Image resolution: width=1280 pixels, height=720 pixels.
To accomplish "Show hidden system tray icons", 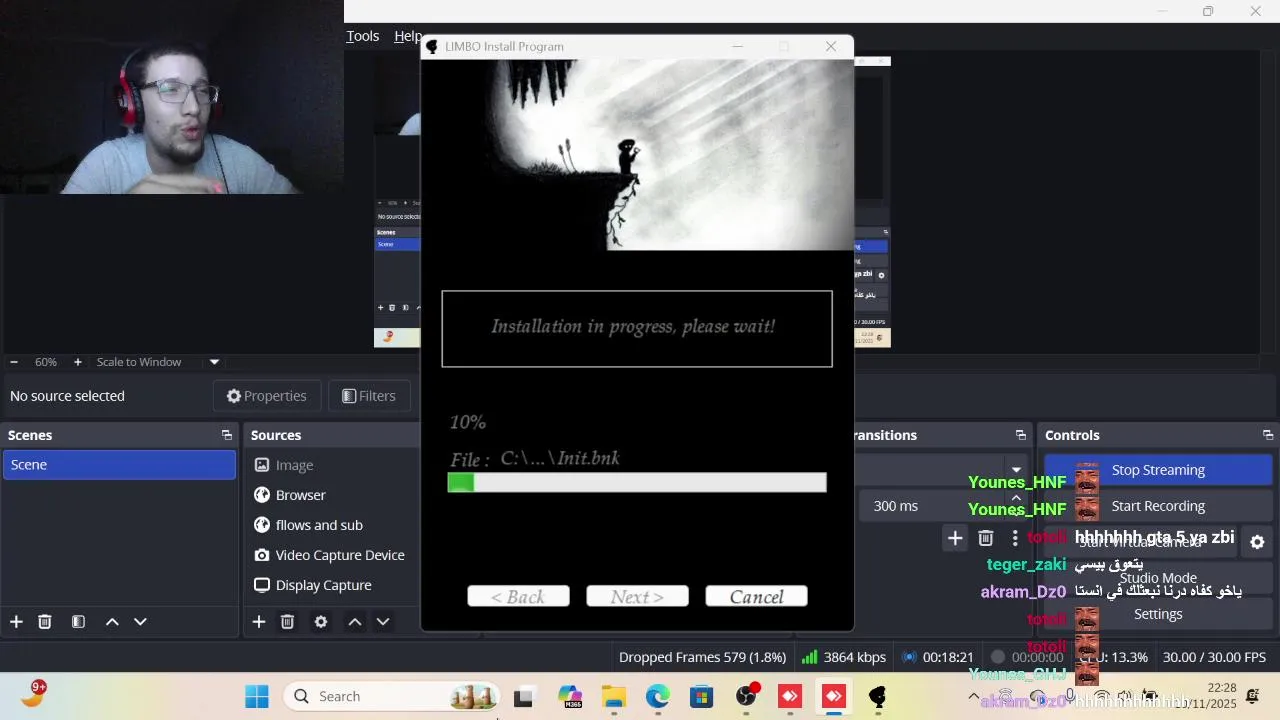I will [x=974, y=696].
